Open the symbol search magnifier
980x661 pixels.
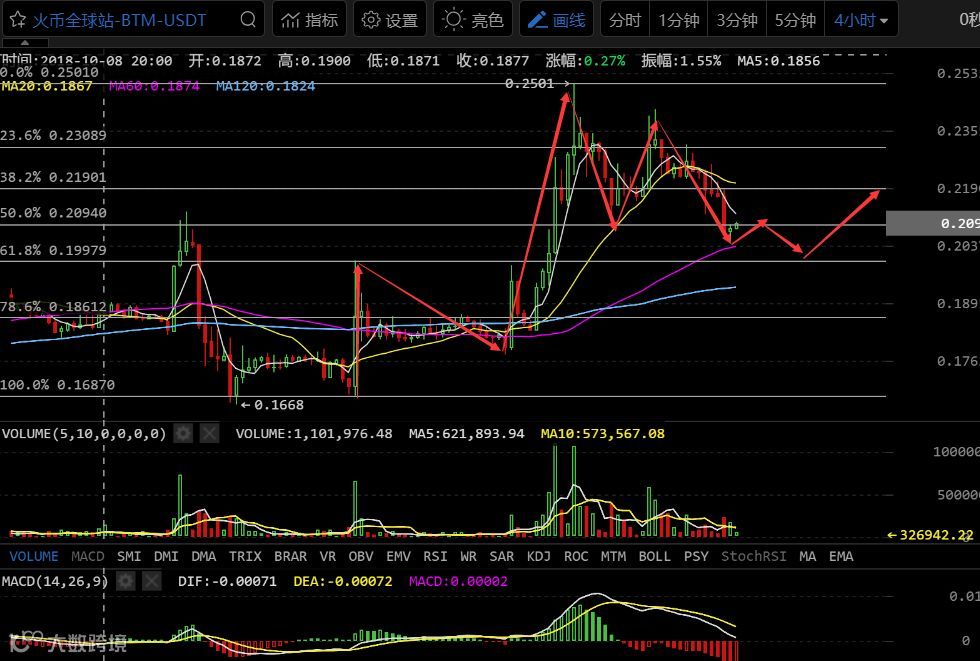point(248,20)
